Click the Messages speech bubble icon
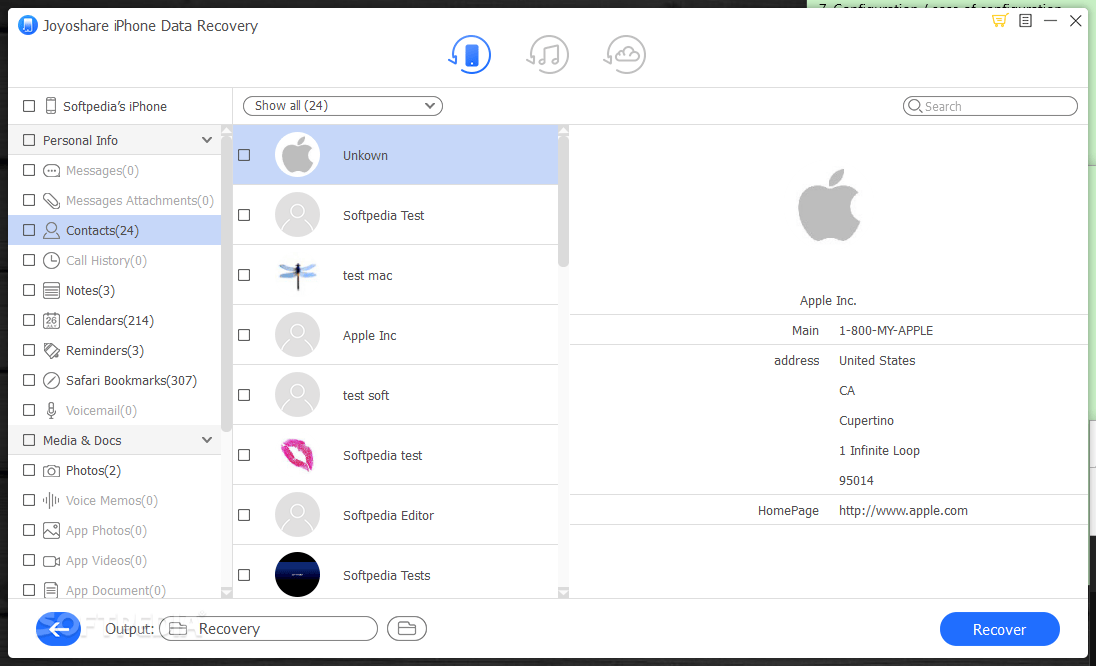 [51, 171]
